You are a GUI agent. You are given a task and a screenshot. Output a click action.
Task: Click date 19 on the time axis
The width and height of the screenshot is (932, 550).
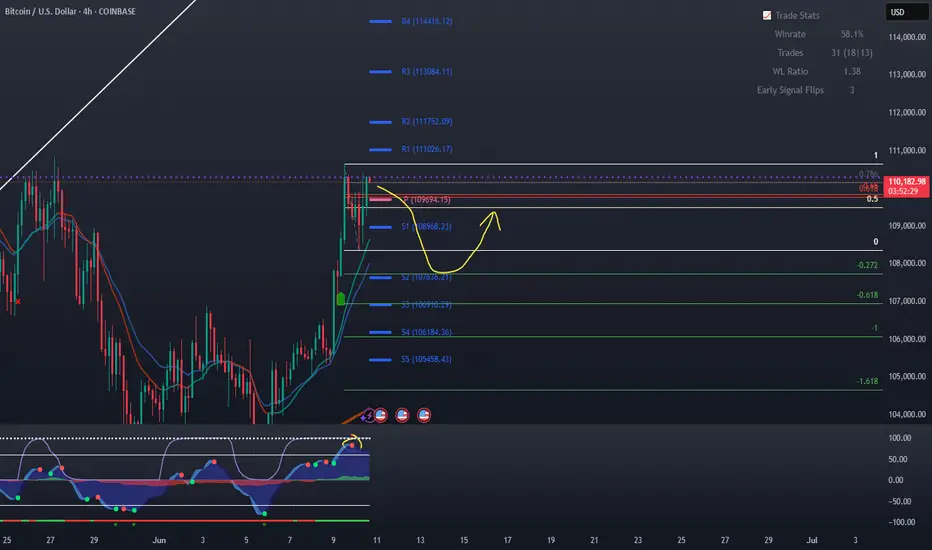(551, 540)
